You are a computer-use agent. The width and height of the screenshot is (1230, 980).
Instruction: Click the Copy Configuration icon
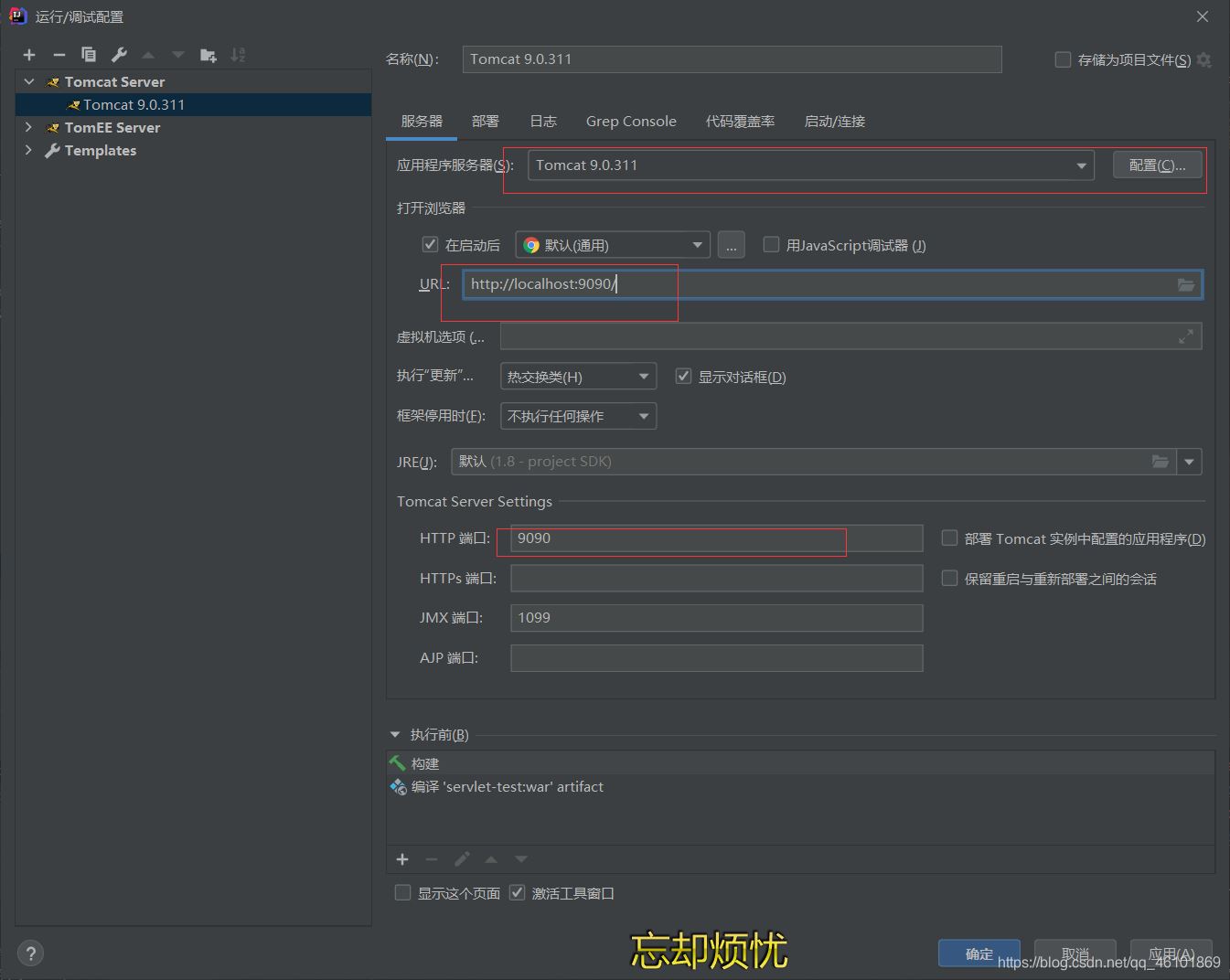pyautogui.click(x=89, y=55)
